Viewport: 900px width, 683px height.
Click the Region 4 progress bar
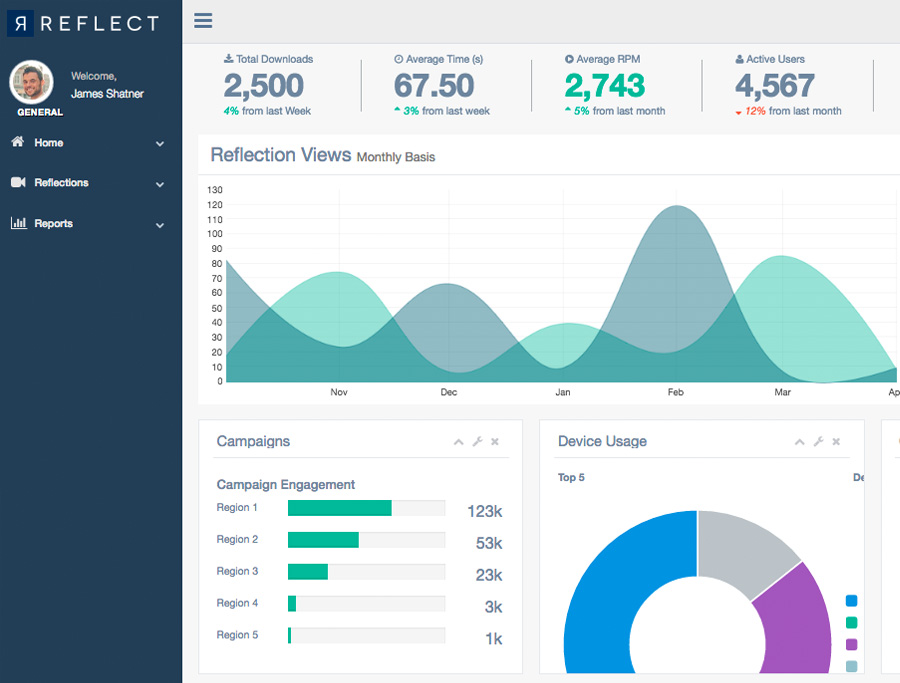click(366, 603)
